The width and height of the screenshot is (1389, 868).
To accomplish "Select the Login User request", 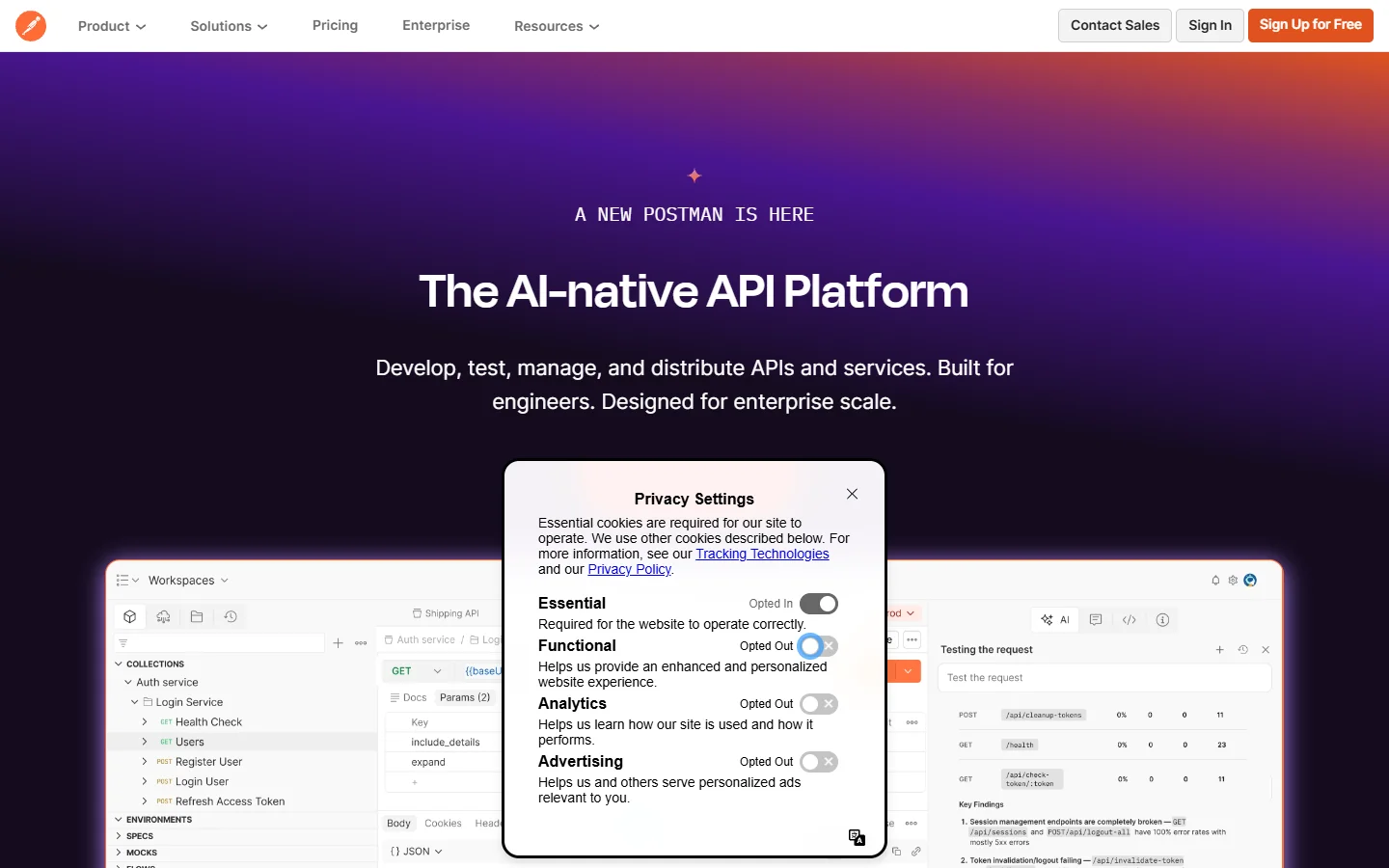I will [x=202, y=781].
